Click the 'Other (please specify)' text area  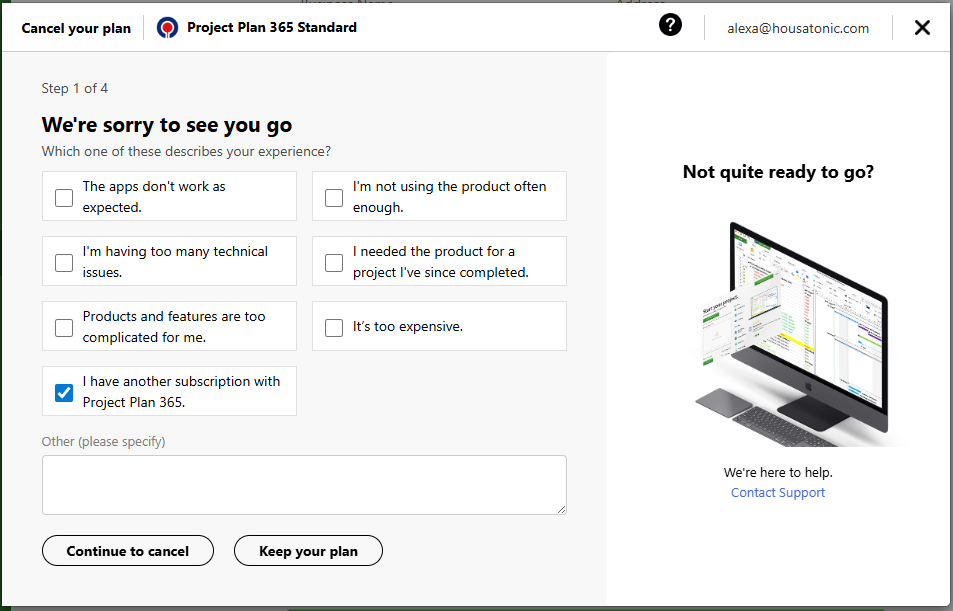304,485
